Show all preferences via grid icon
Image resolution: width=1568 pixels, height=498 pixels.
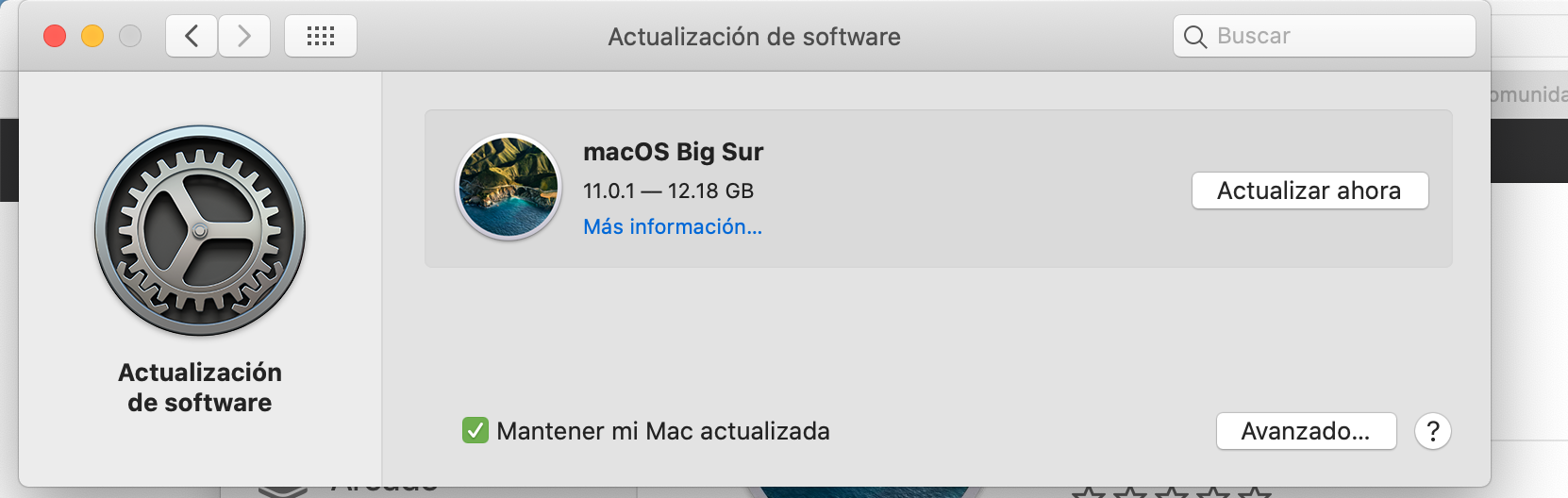click(x=321, y=37)
